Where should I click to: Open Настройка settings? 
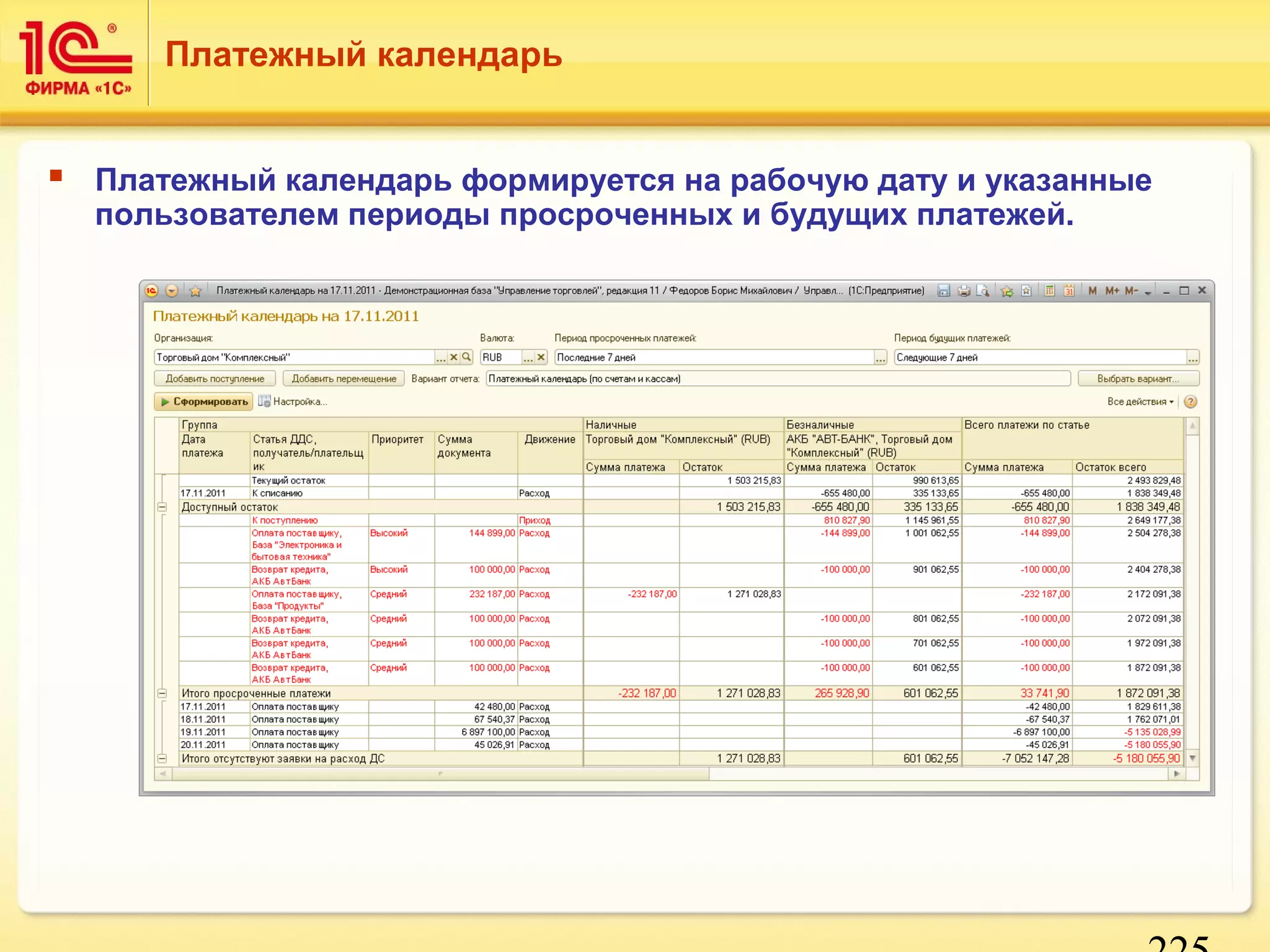[293, 402]
